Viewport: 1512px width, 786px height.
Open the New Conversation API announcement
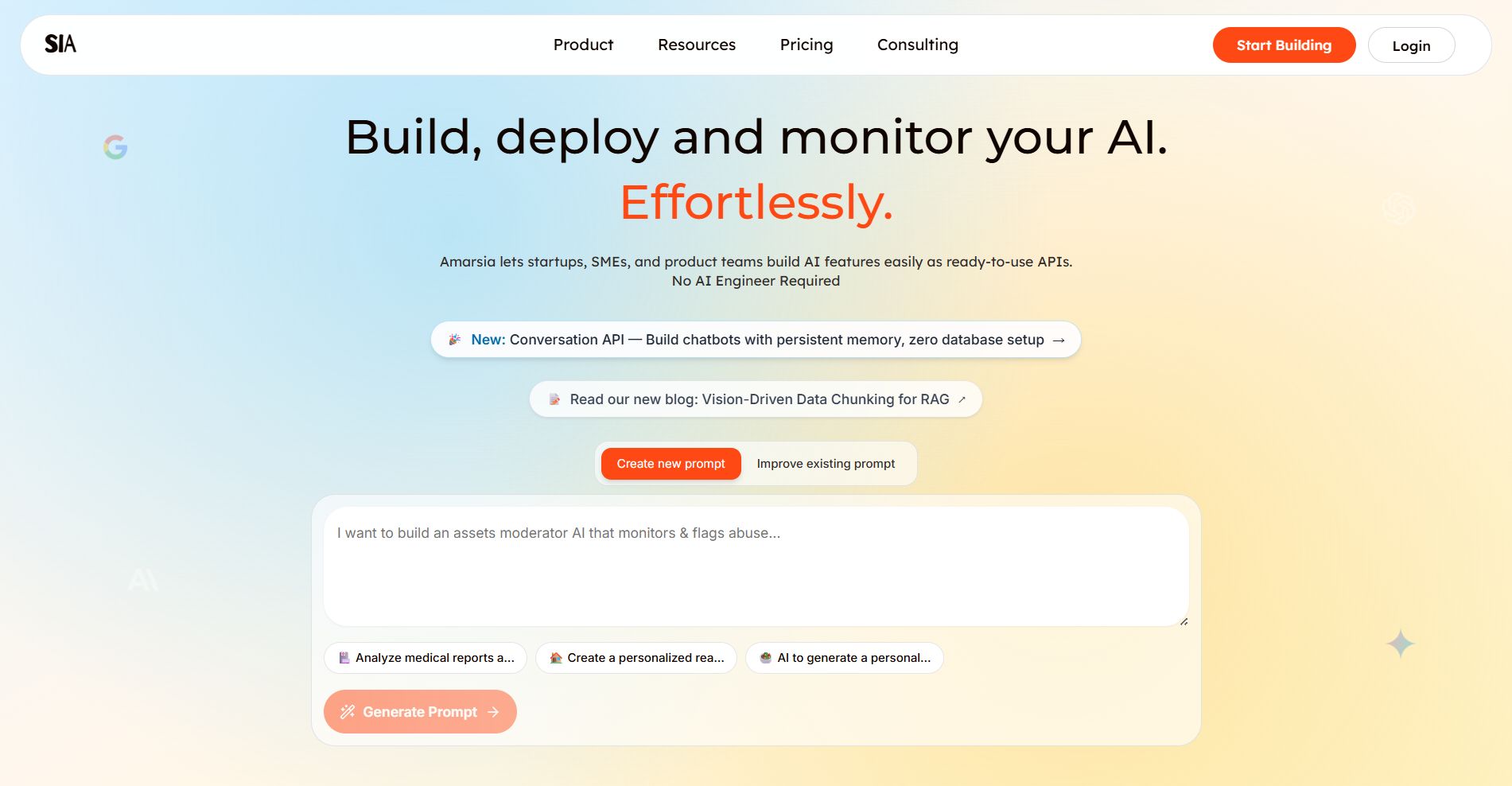pyautogui.click(x=756, y=340)
